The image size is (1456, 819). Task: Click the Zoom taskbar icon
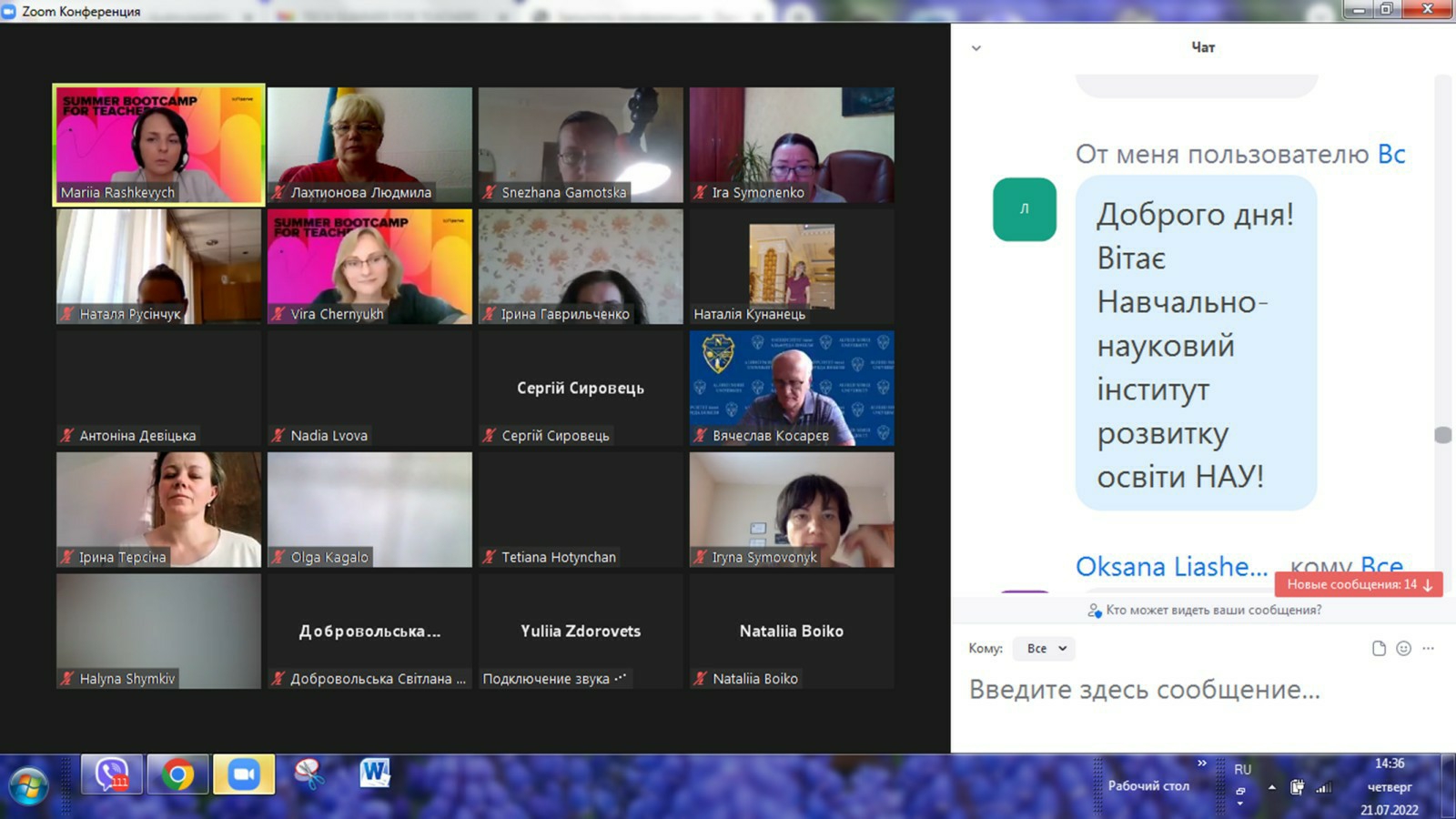[243, 774]
